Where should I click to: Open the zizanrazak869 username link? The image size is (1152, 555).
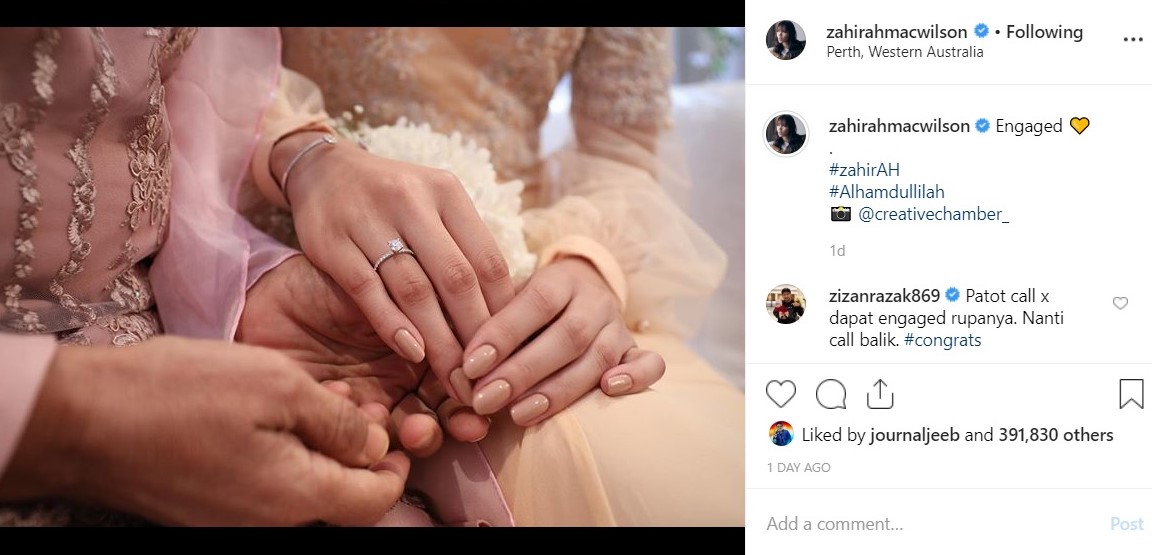[x=884, y=296]
